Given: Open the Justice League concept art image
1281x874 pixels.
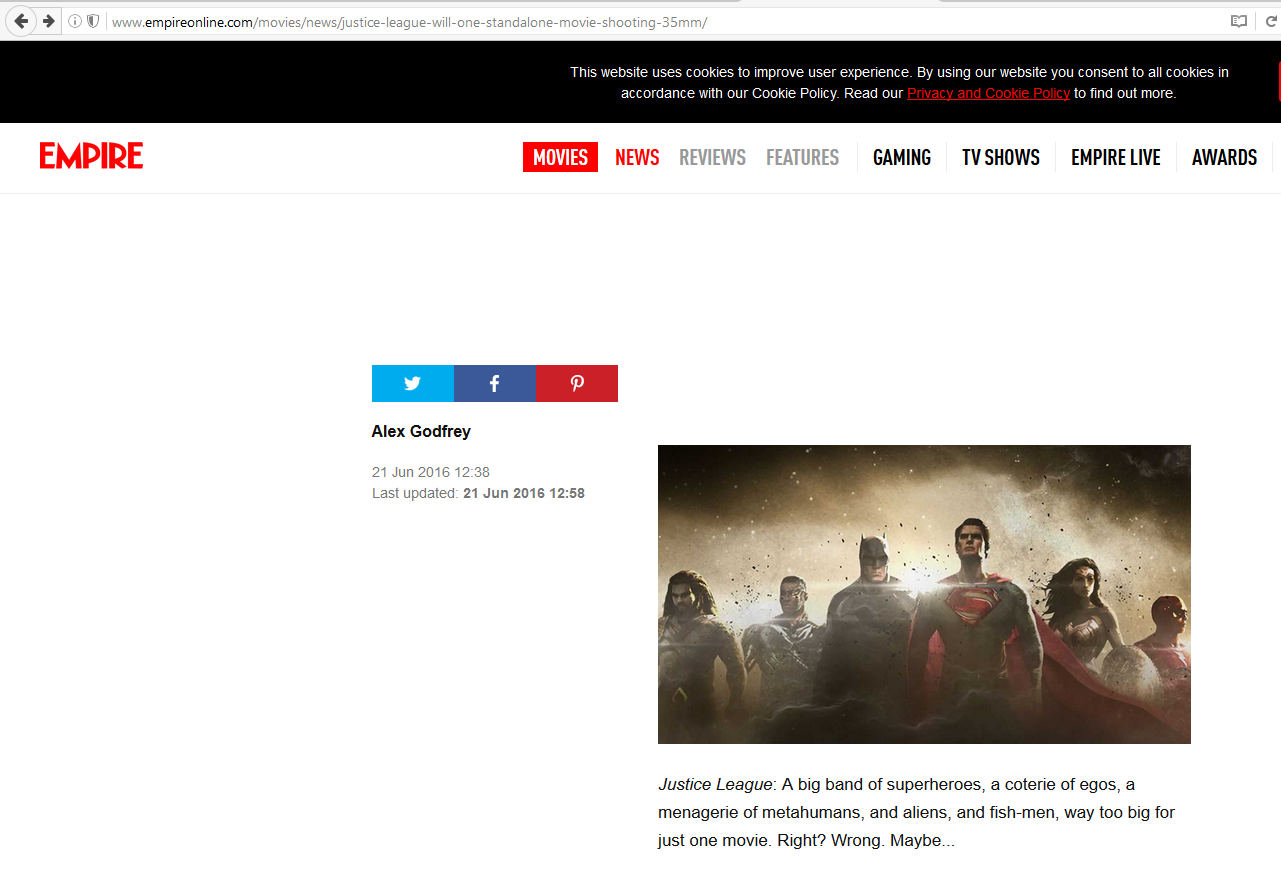Looking at the screenshot, I should [924, 594].
